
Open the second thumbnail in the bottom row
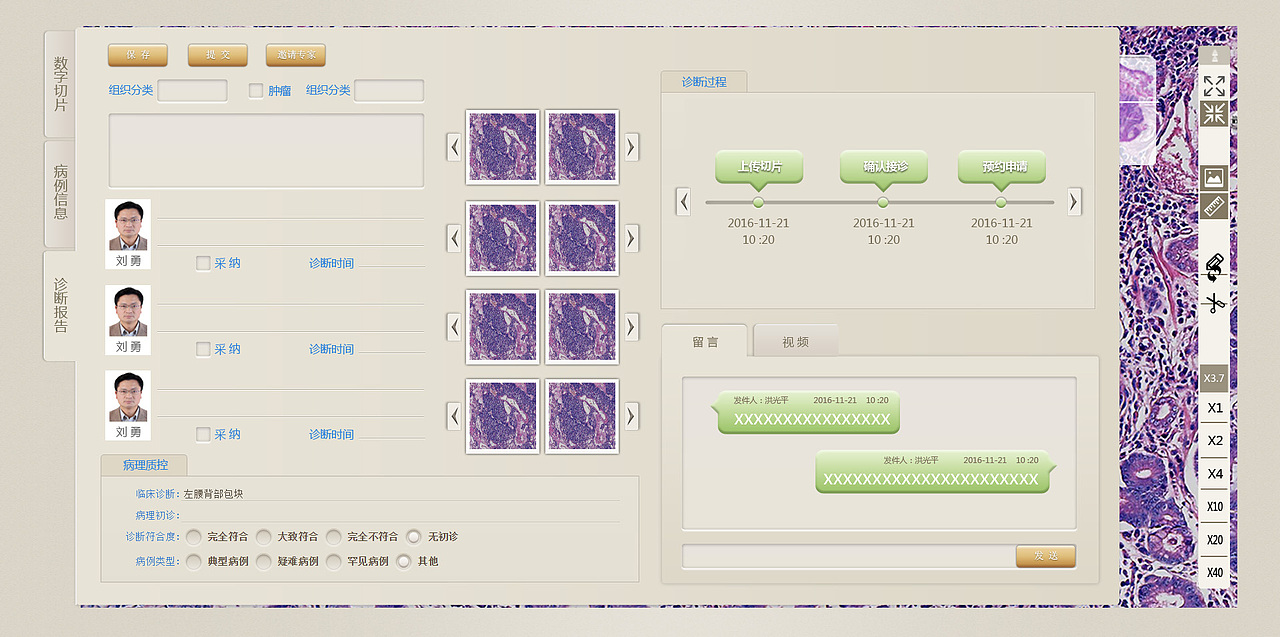point(582,416)
